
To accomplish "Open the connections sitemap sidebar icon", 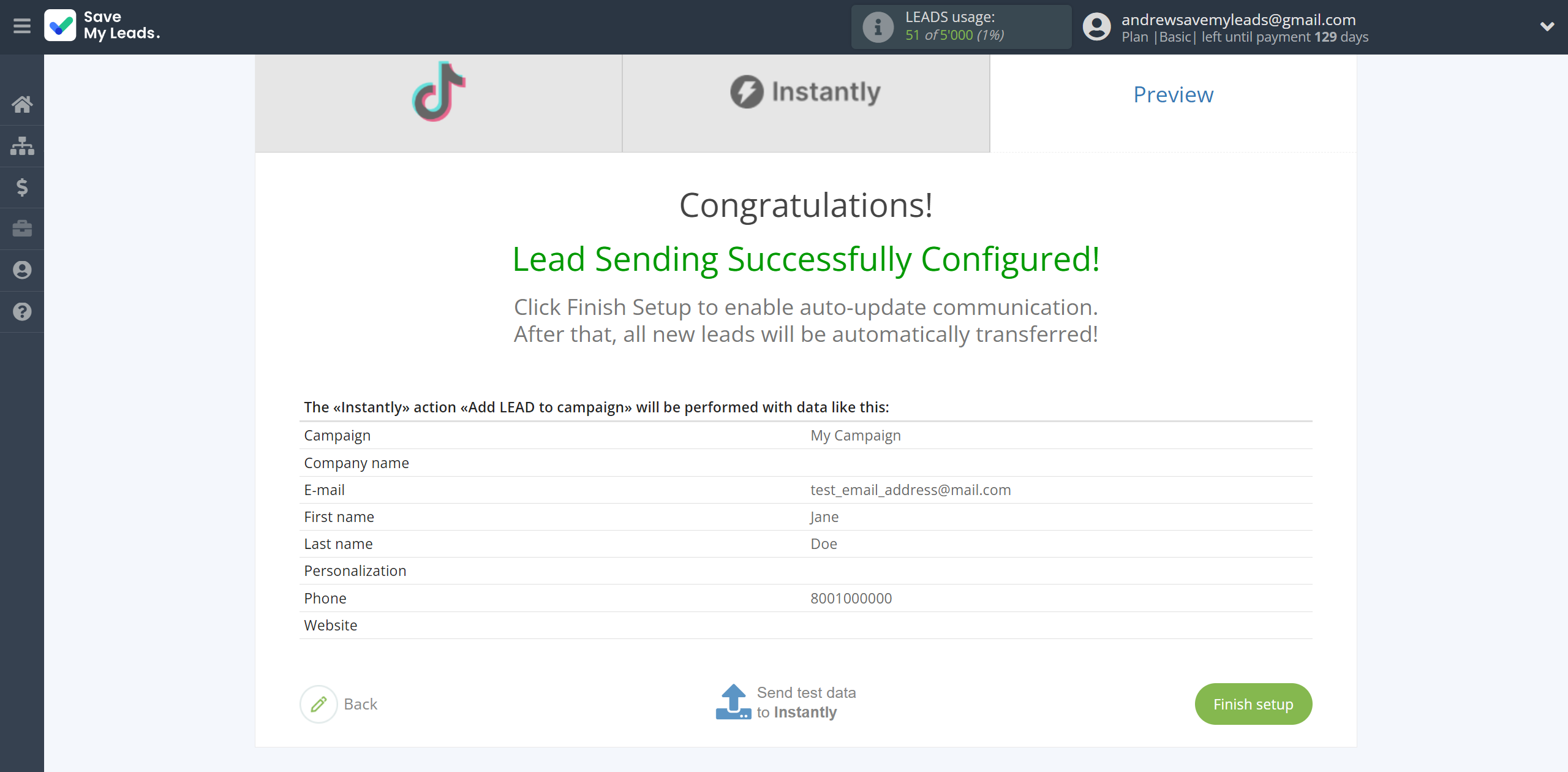I will point(22,146).
